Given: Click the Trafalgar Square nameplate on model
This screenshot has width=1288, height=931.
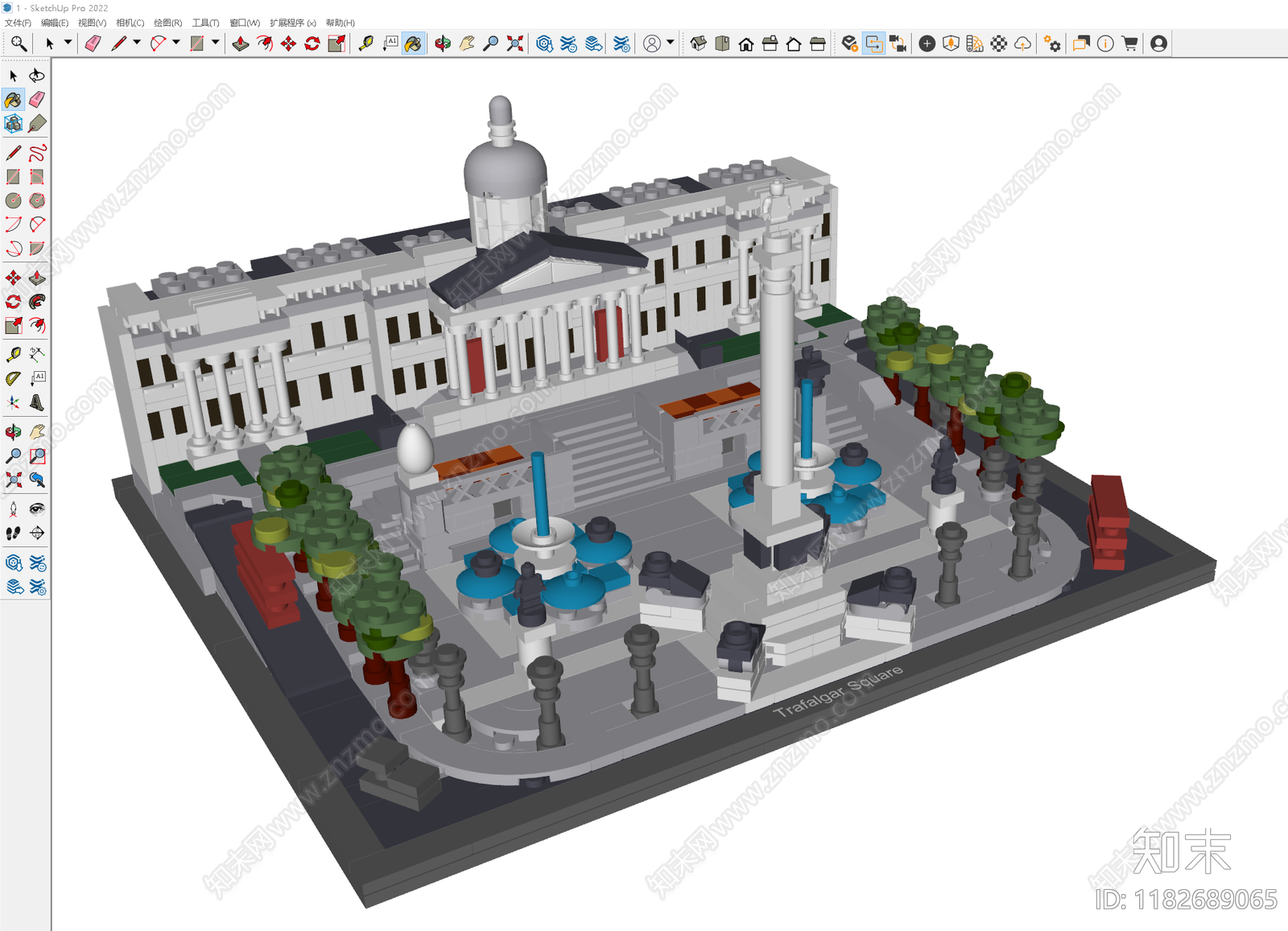Looking at the screenshot, I should [838, 690].
